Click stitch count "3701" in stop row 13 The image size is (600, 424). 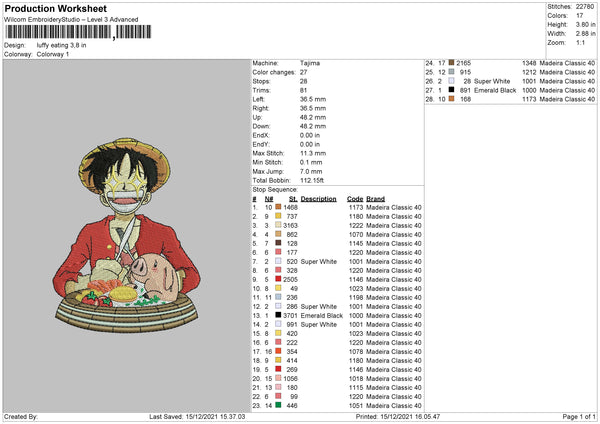click(x=290, y=315)
